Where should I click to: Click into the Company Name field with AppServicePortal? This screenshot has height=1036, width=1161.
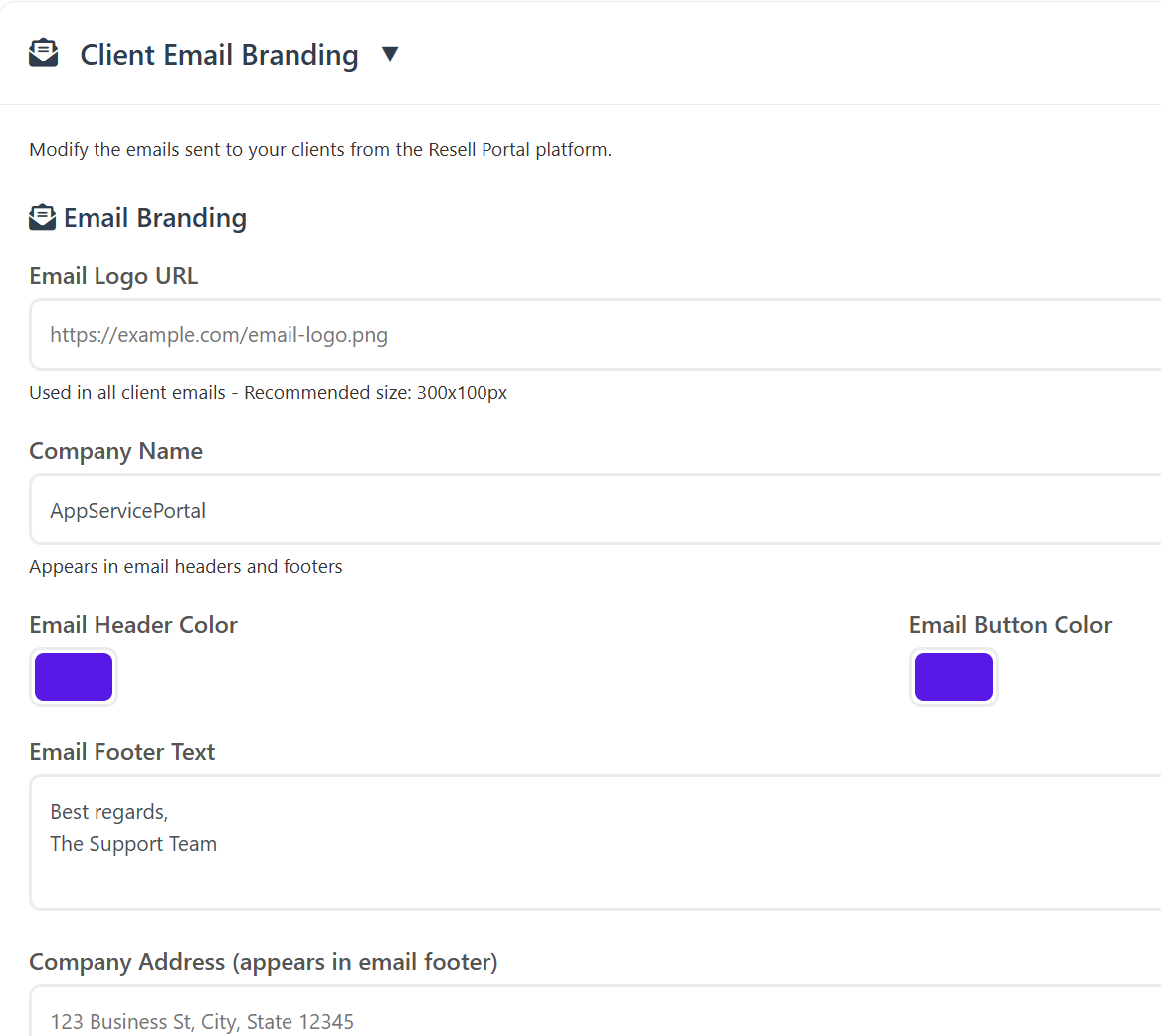tap(597, 511)
